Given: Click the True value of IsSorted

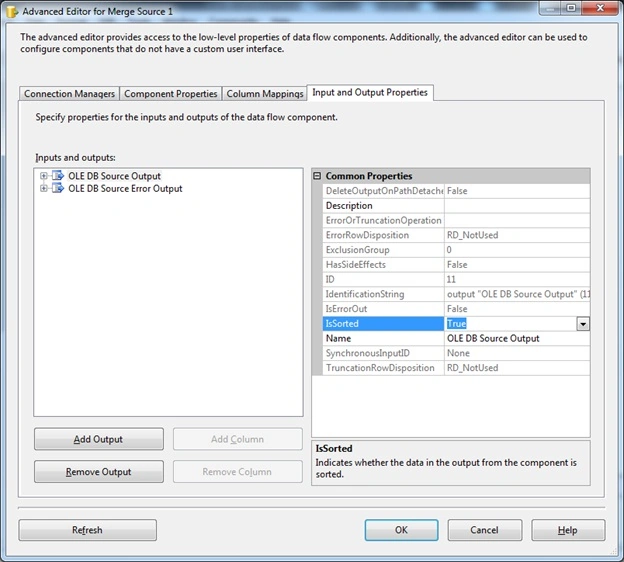Looking at the screenshot, I should (x=456, y=324).
